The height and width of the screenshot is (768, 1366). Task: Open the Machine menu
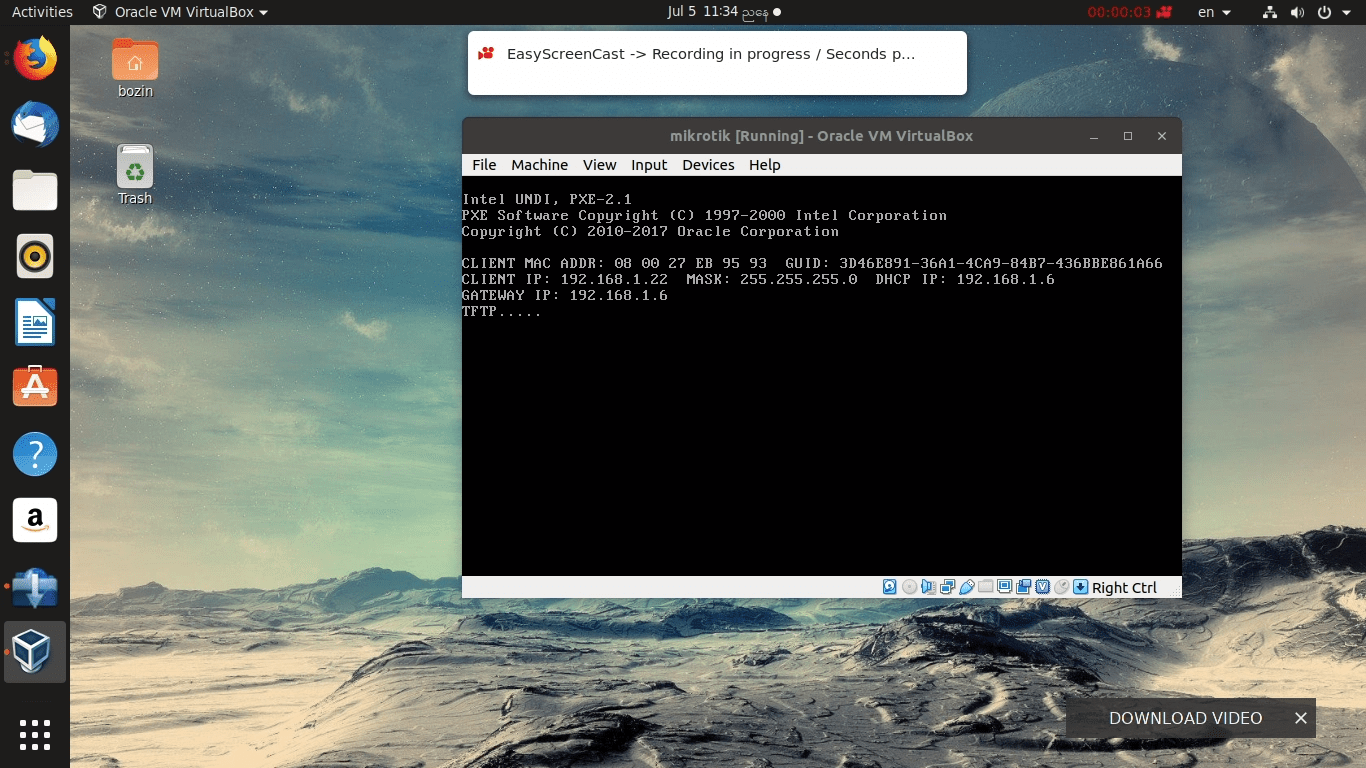(x=539, y=165)
